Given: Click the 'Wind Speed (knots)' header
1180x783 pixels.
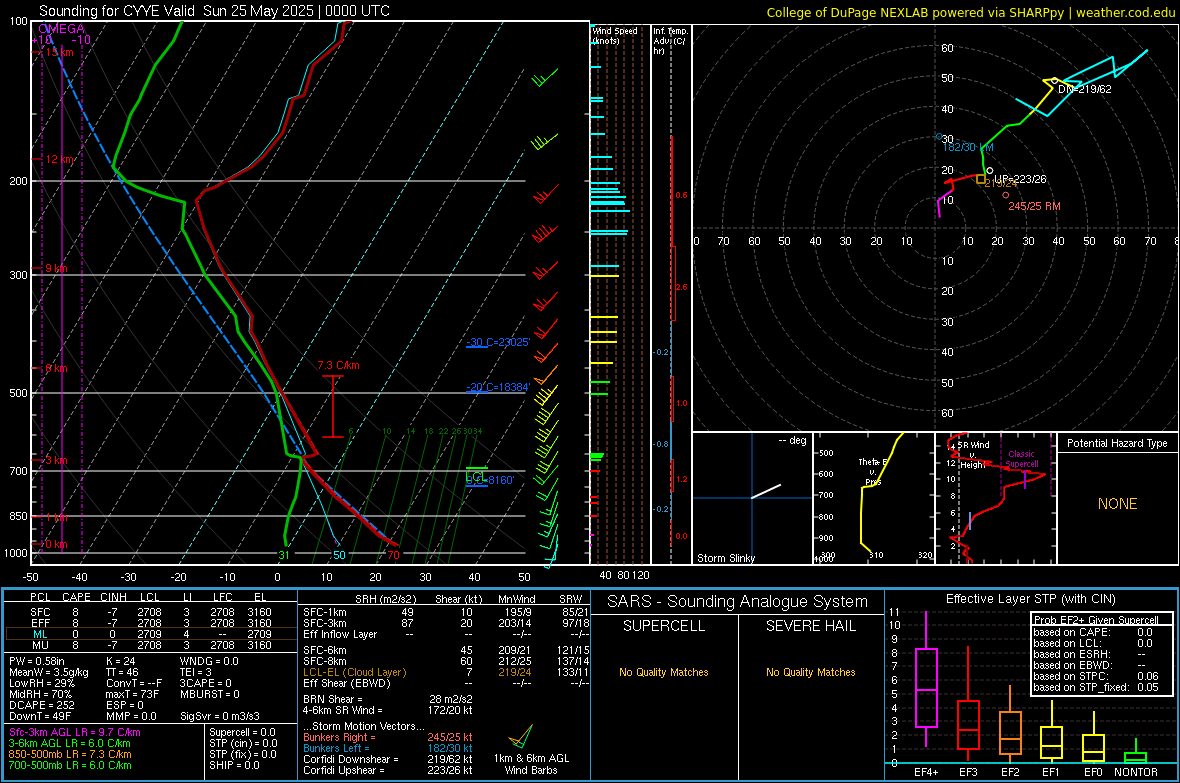Looking at the screenshot, I should [614, 35].
